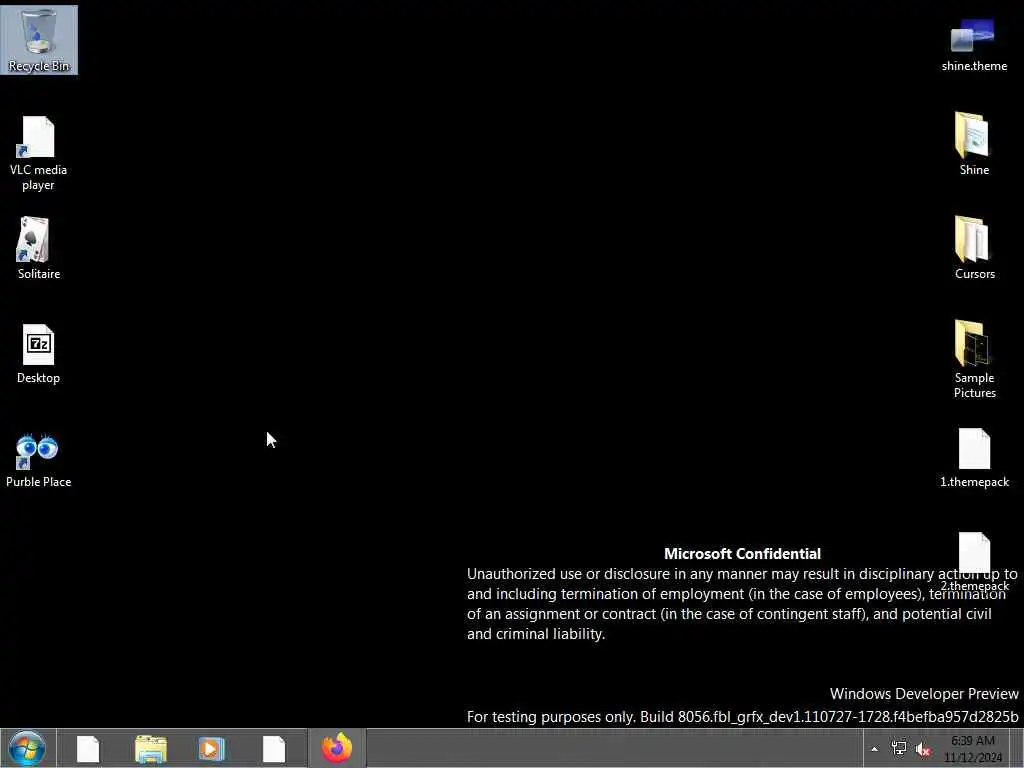
Task: Open the Windows Start orb
Action: (x=27, y=748)
